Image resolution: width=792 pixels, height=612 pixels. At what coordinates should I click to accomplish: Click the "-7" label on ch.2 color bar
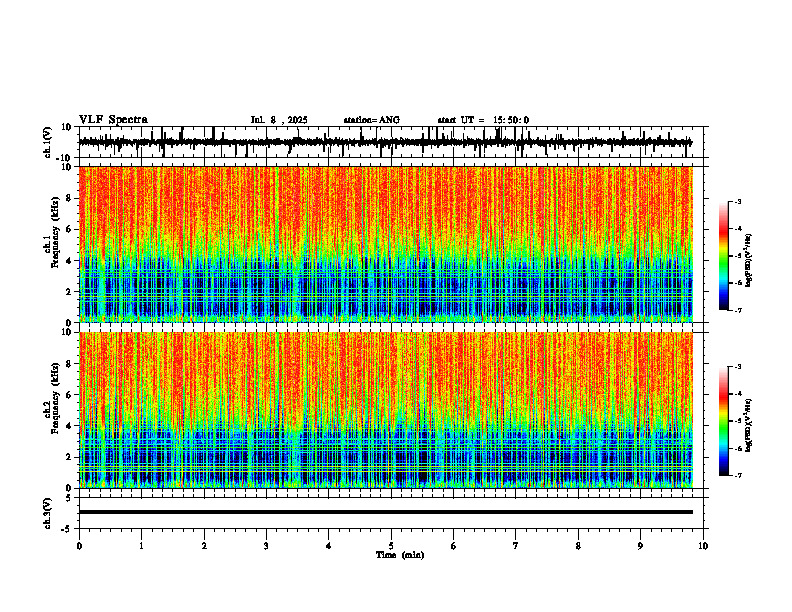pyautogui.click(x=738, y=475)
